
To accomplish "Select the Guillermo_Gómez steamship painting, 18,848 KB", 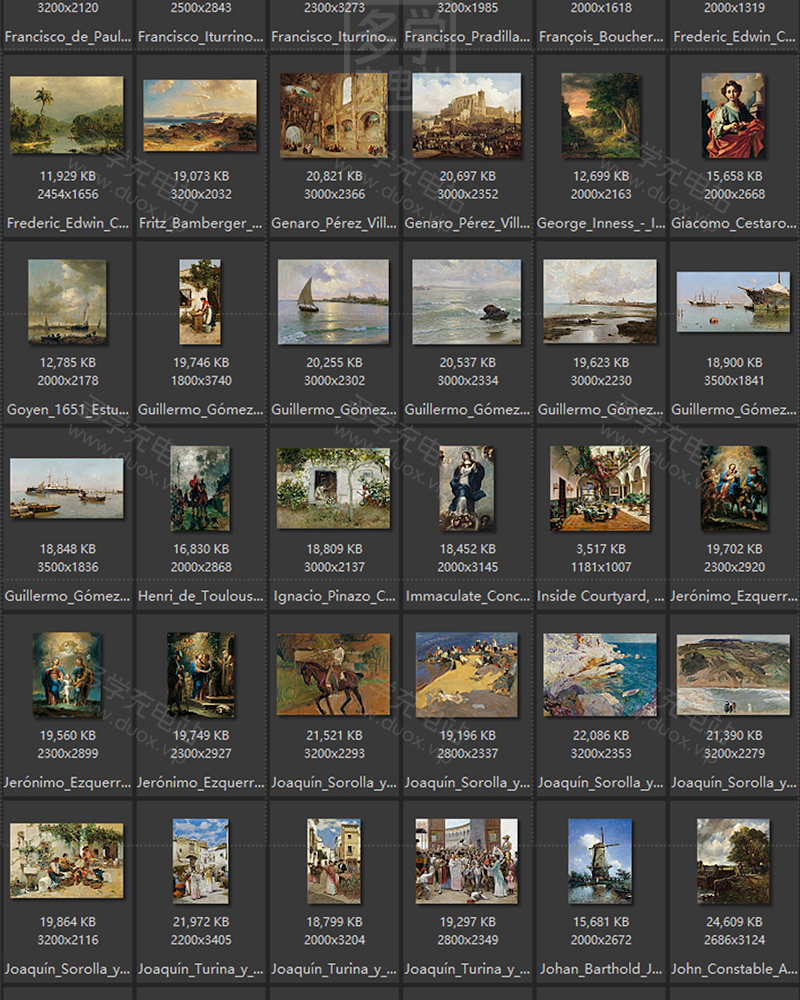I will [x=67, y=488].
